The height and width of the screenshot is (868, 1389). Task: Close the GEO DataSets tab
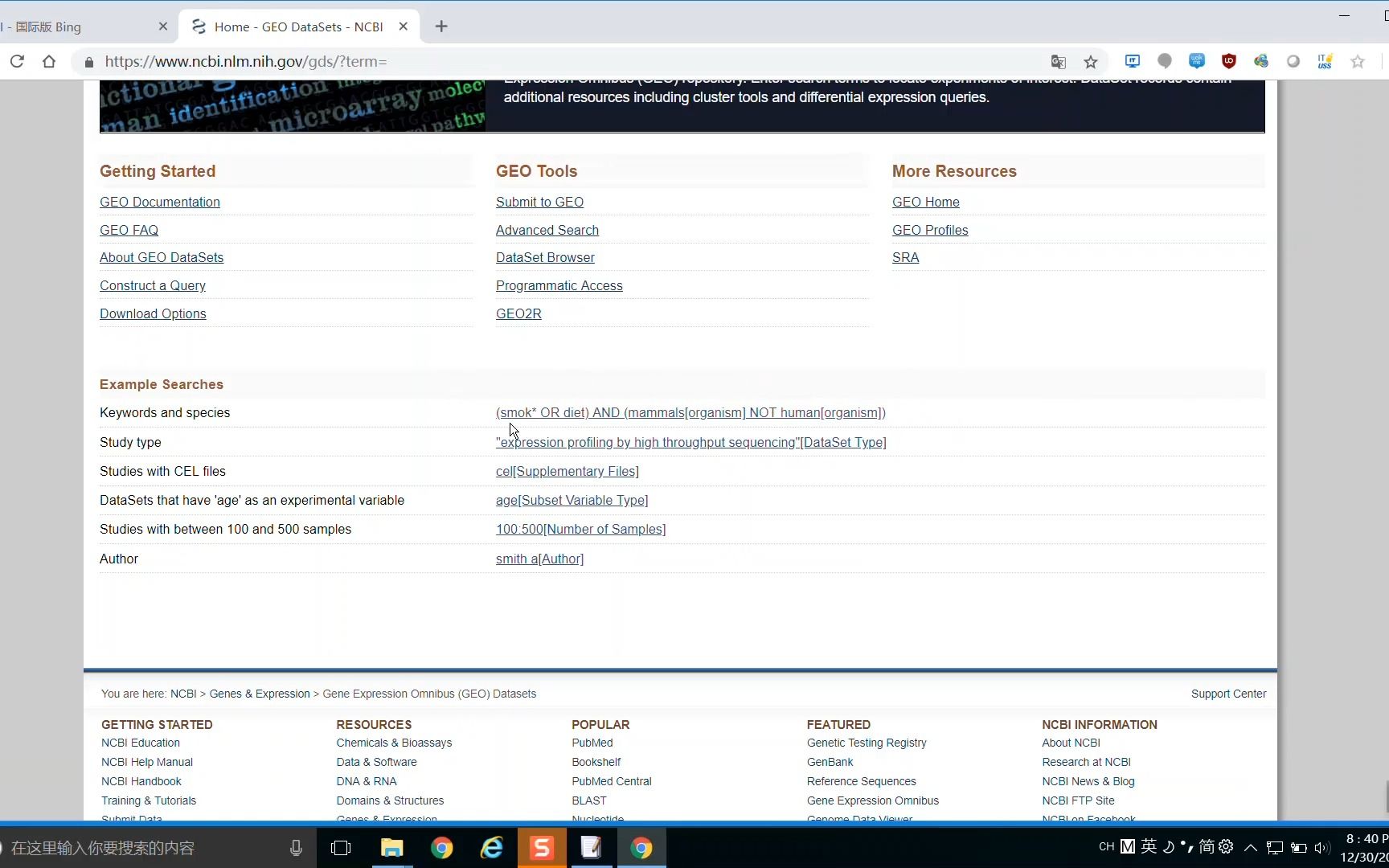(x=404, y=27)
